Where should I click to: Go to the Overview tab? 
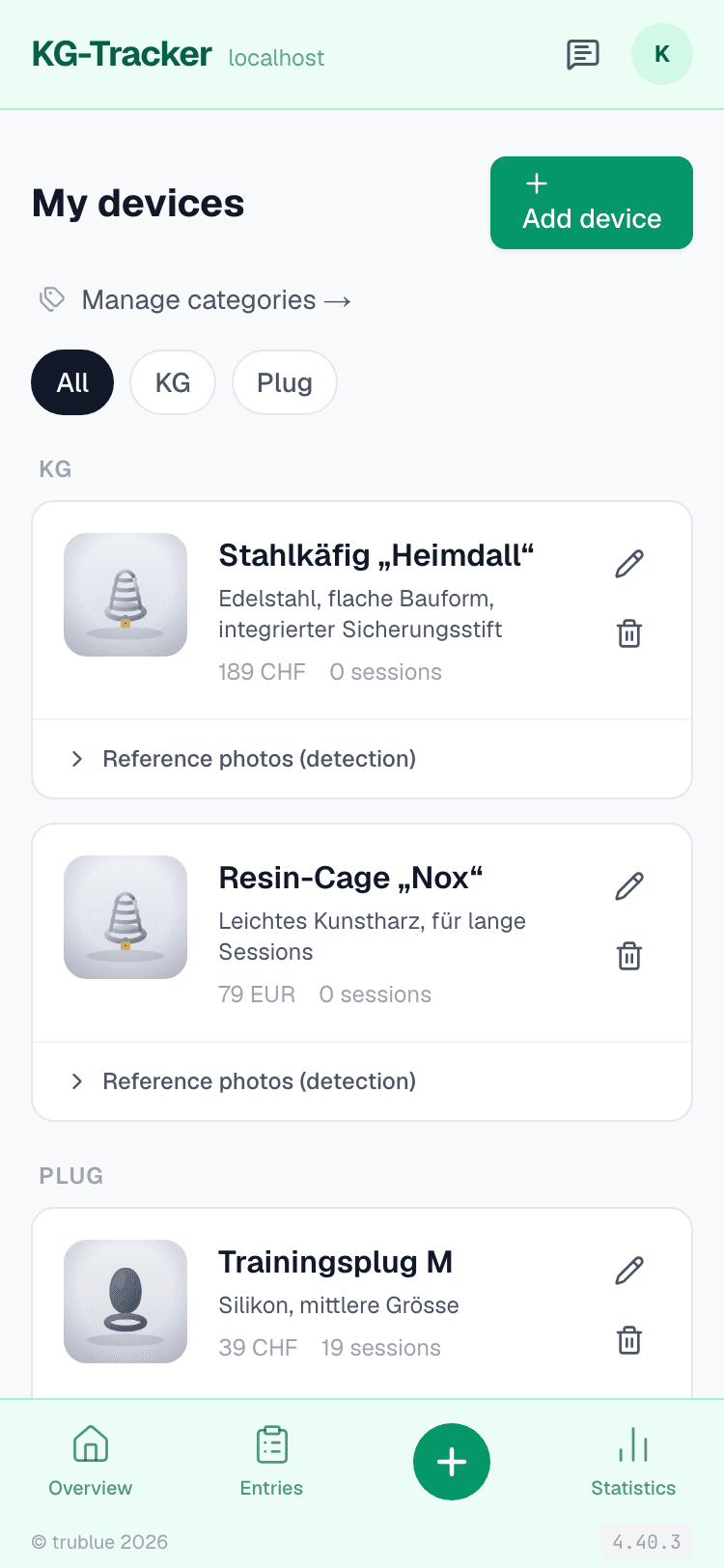point(91,1462)
